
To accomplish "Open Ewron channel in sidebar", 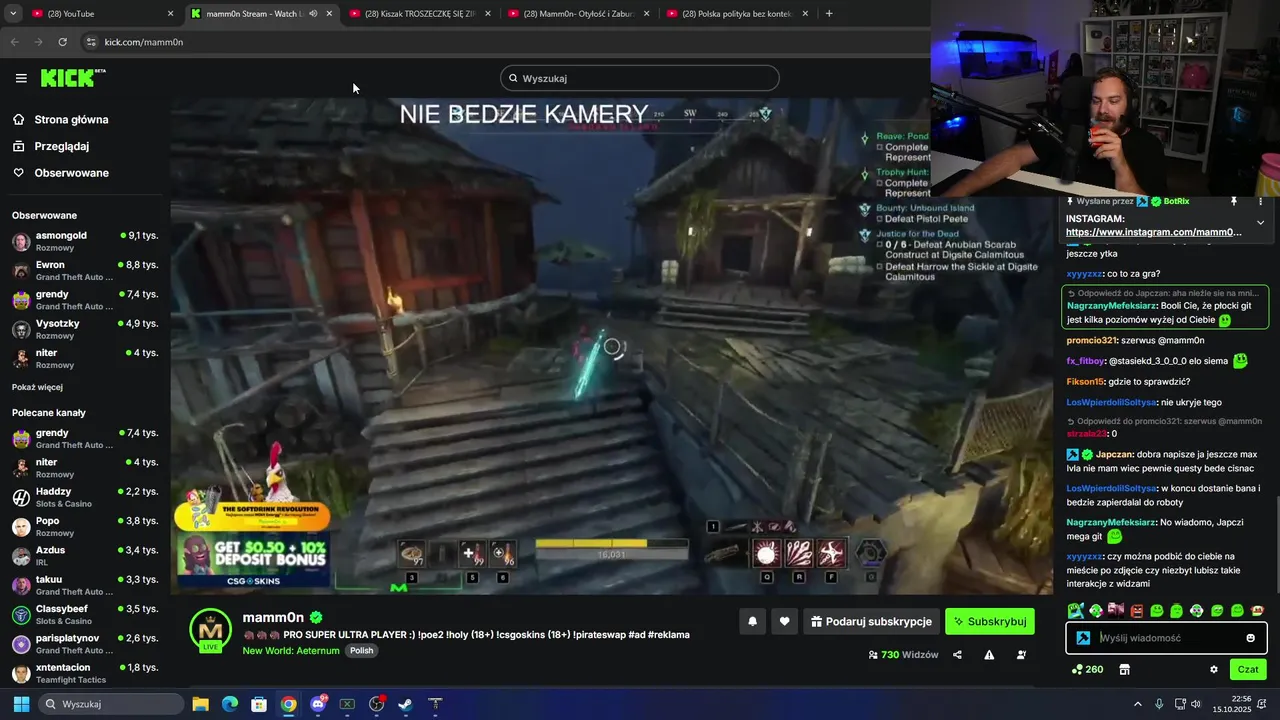I will click(85, 270).
